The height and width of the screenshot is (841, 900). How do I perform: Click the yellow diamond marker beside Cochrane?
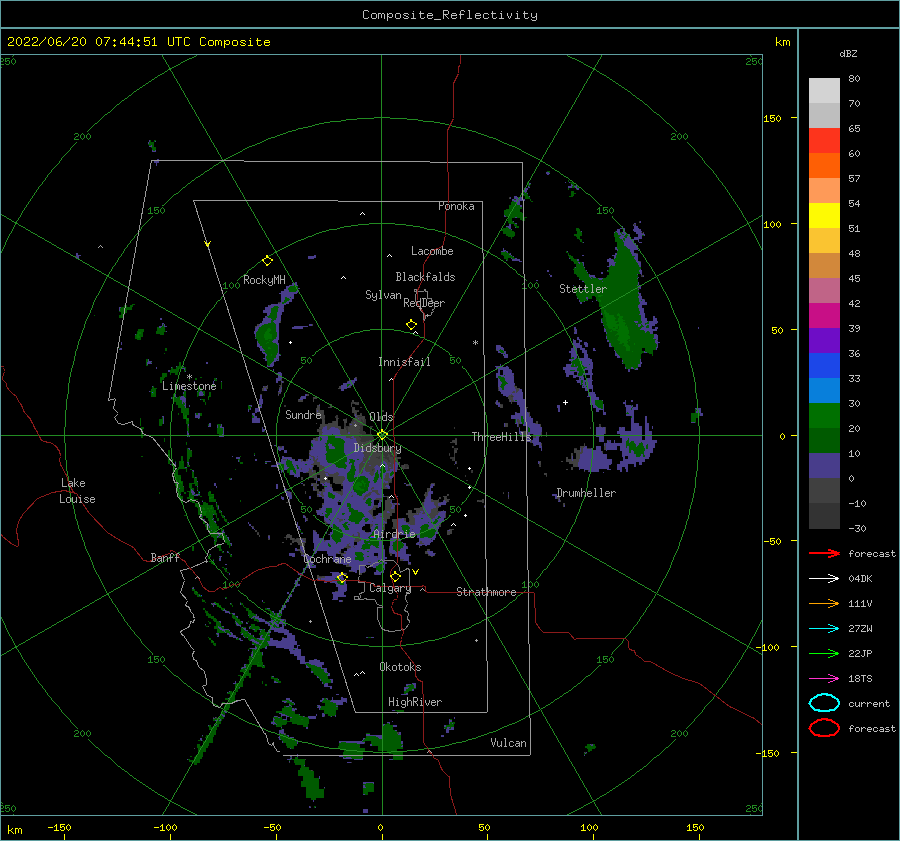click(x=342, y=578)
